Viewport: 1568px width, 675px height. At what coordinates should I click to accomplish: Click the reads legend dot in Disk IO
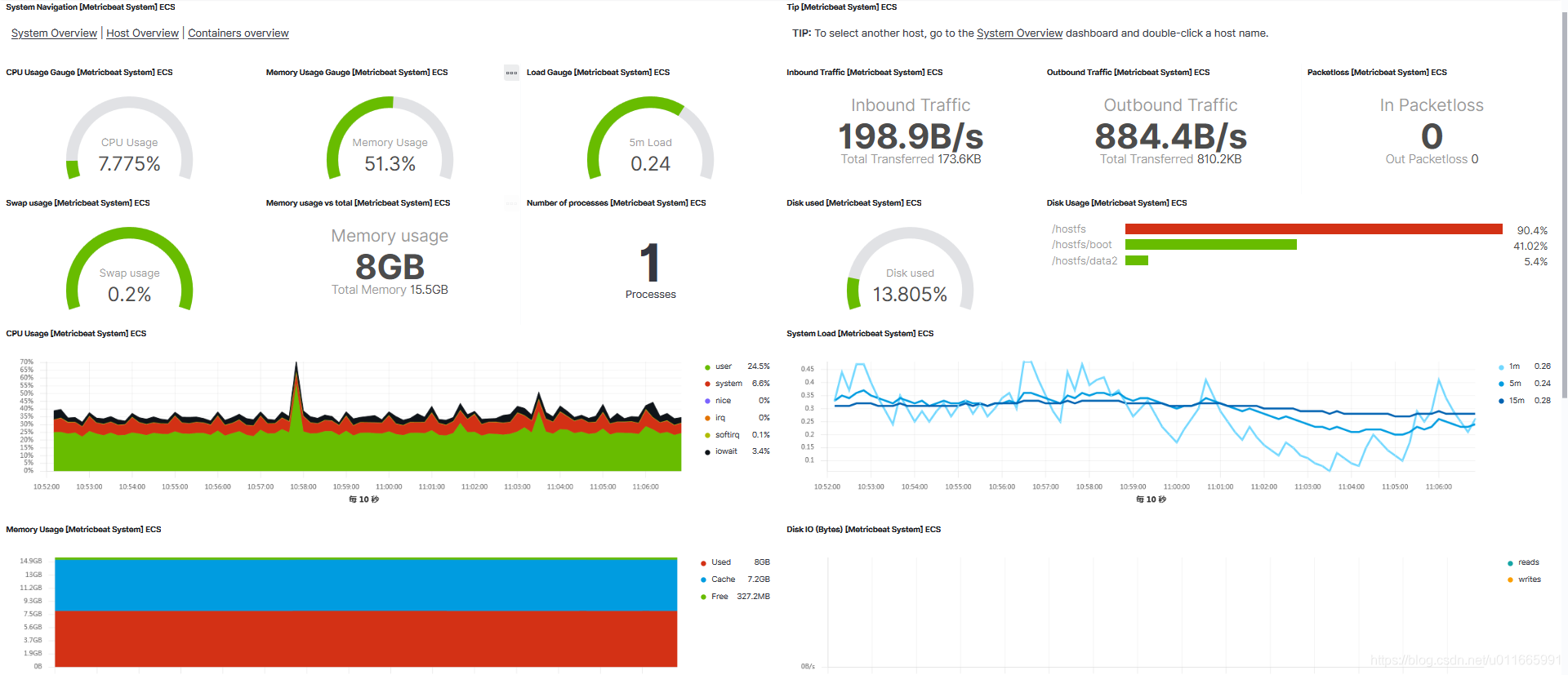1510,563
